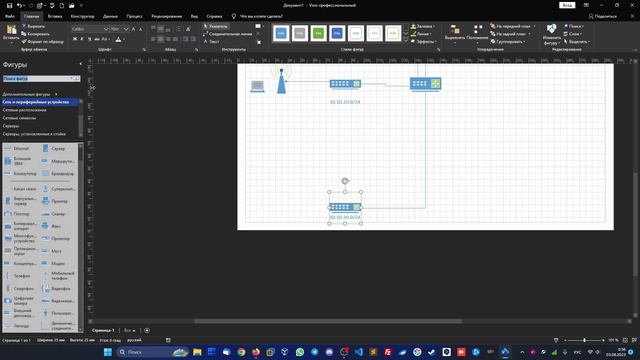Toggle Italic formatting

(x=82, y=39)
